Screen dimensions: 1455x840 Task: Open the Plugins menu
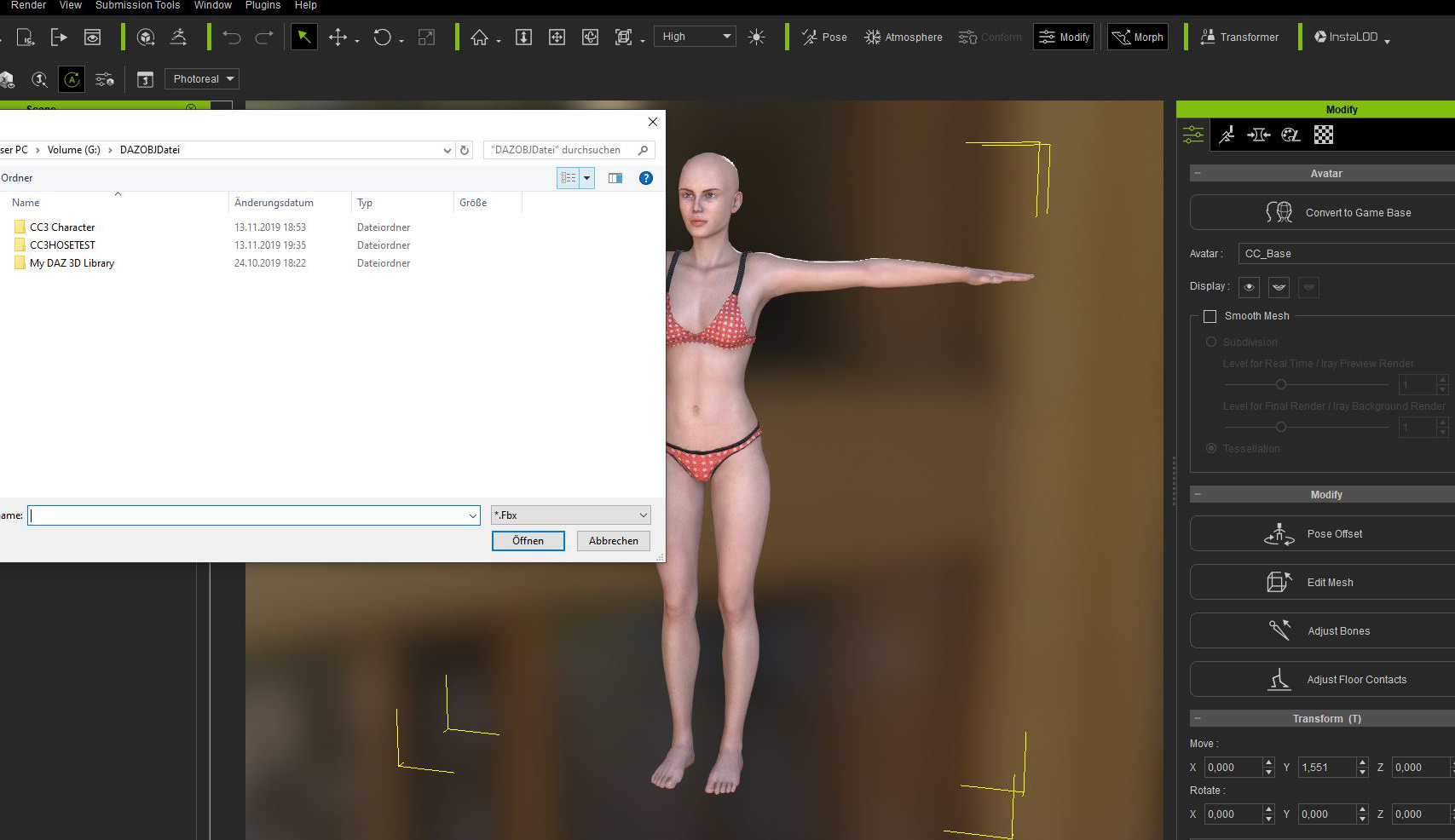(263, 5)
